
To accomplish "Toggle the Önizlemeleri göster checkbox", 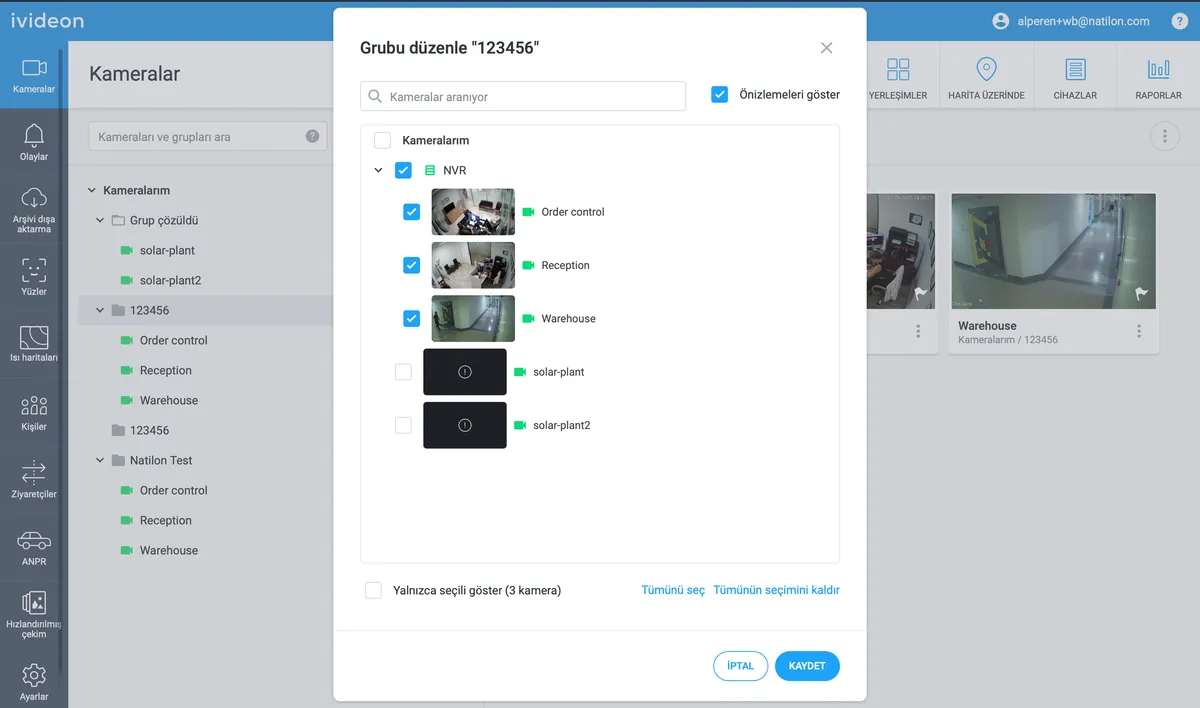I will pos(719,94).
